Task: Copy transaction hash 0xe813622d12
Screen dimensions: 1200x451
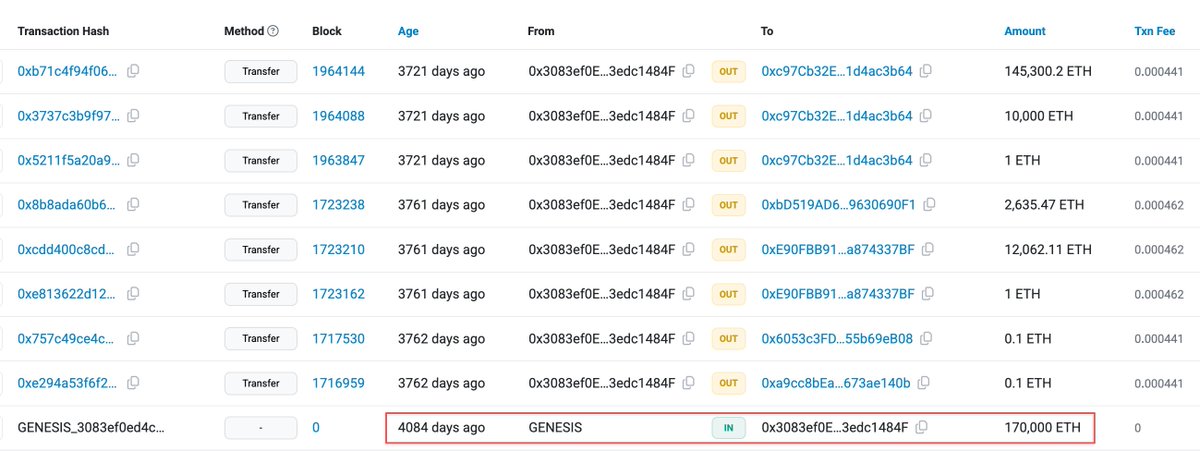Action: (x=133, y=294)
